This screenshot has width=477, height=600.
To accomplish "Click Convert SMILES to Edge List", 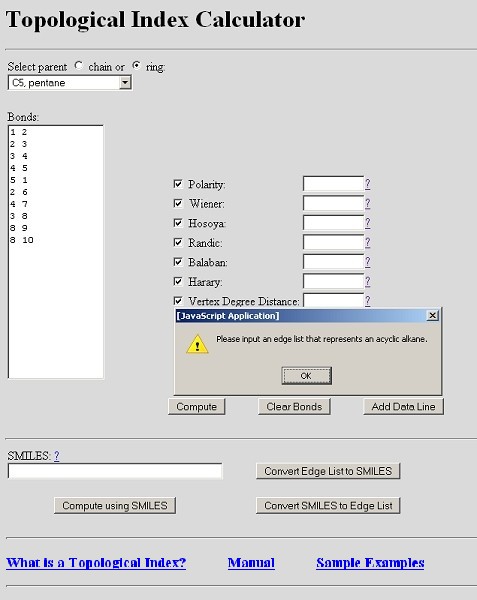I will click(328, 505).
